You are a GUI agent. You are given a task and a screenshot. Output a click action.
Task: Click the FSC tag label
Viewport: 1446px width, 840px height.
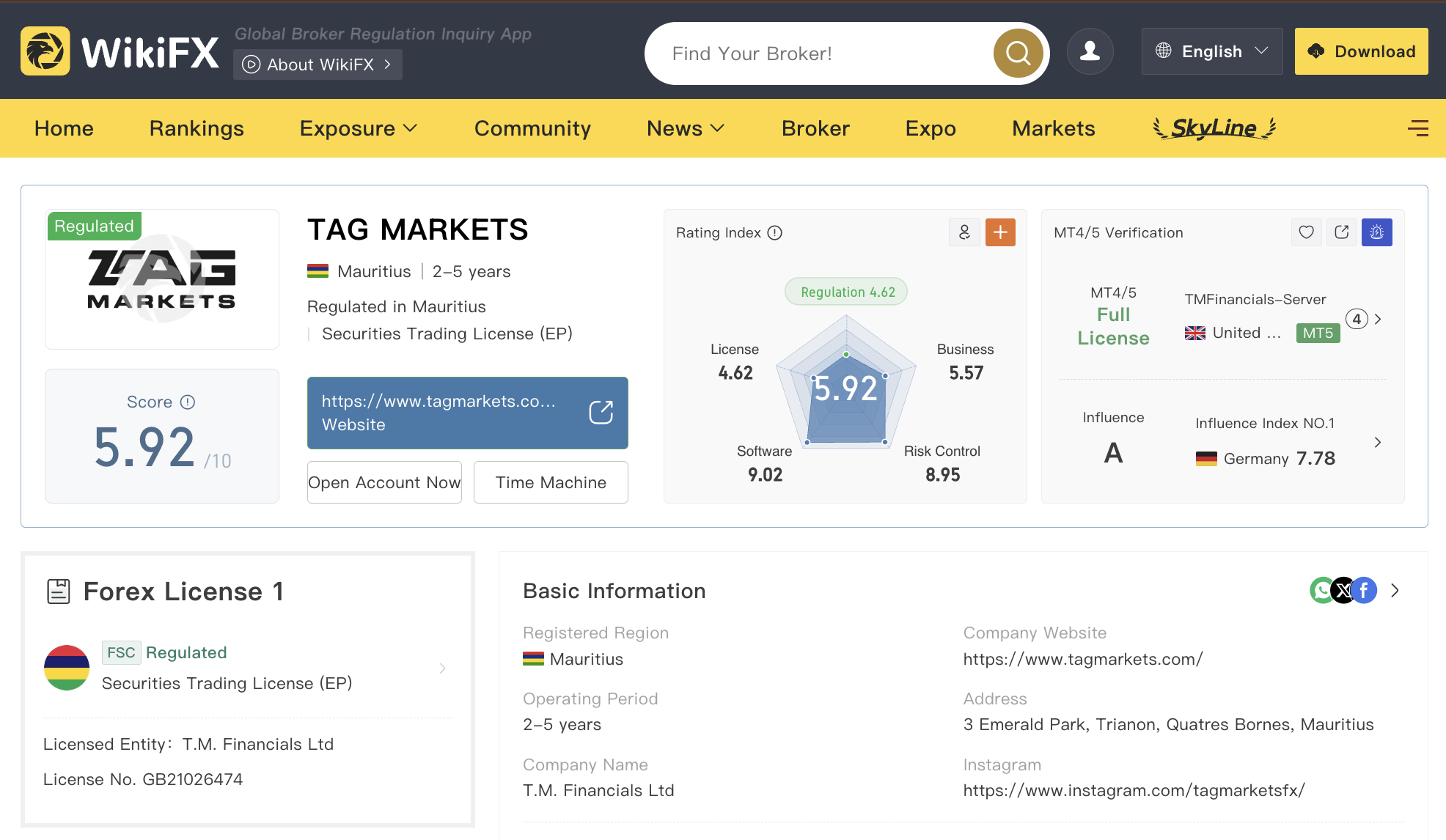121,652
